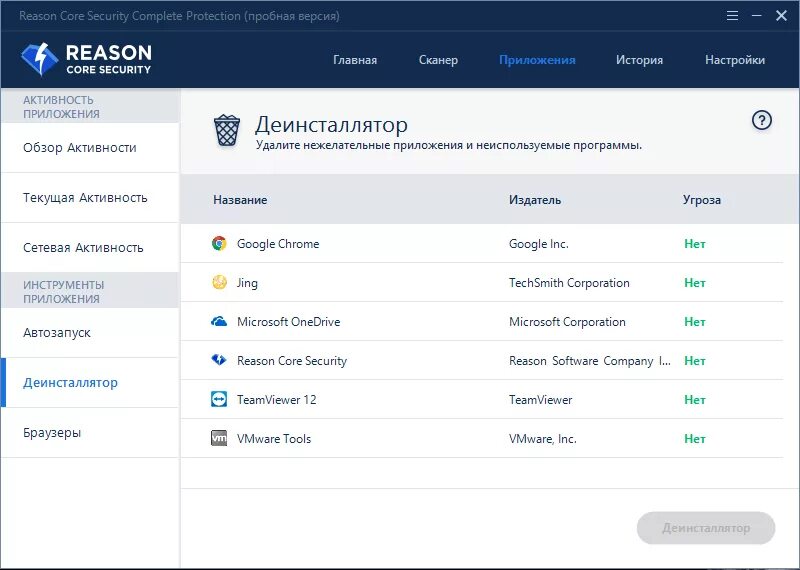
Task: Sort by the Угроза column header
Action: [702, 200]
